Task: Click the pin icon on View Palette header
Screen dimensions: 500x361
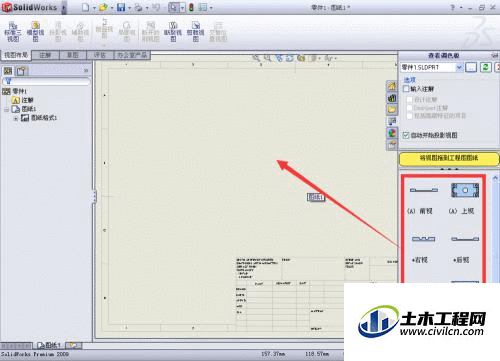Action: (495, 55)
